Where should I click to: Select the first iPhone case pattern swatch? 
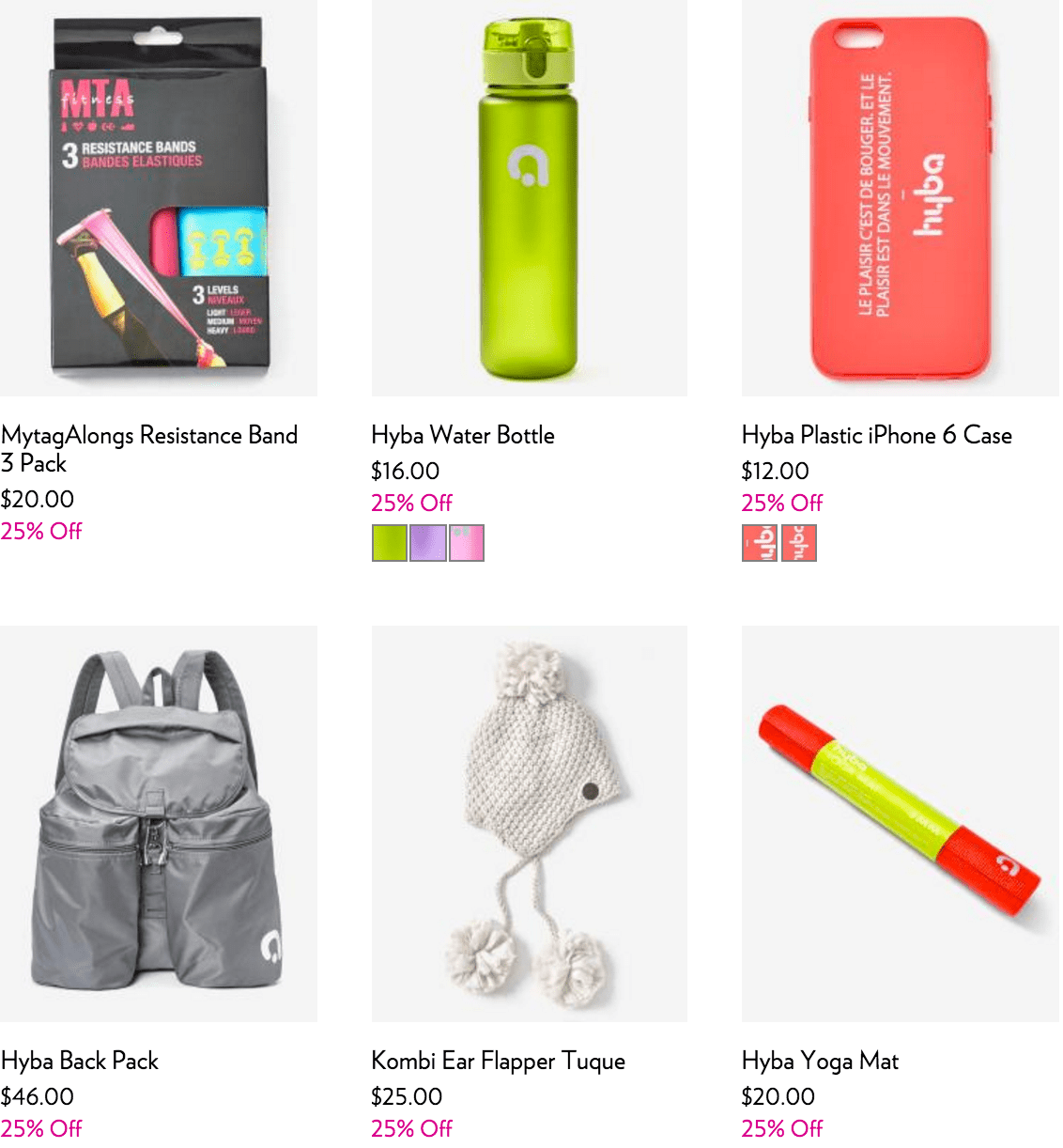(x=760, y=543)
